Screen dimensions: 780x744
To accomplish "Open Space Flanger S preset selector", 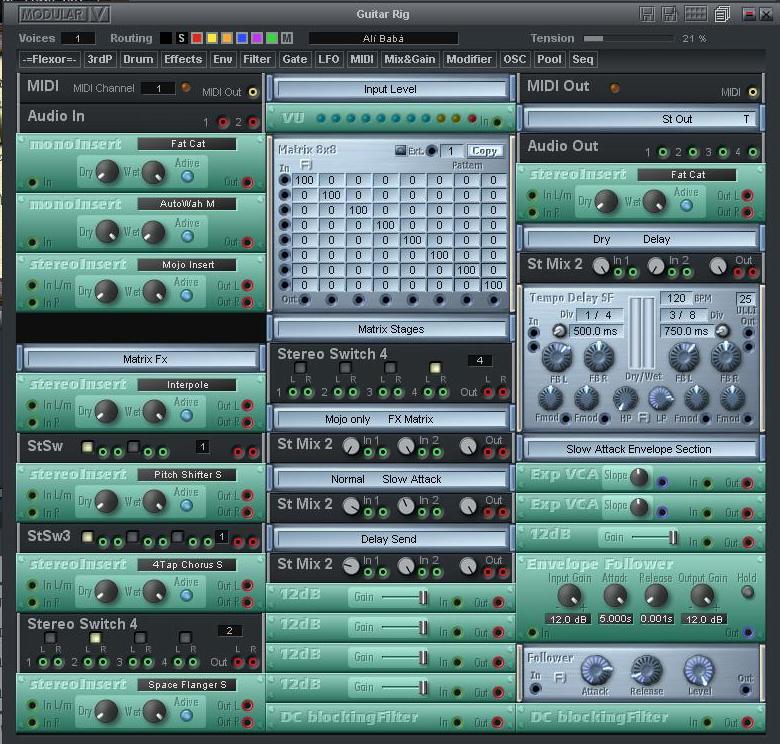I will pyautogui.click(x=187, y=685).
